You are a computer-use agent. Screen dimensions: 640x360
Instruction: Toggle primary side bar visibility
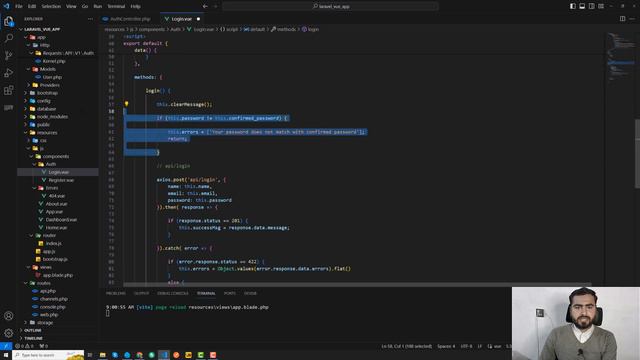(573, 6)
